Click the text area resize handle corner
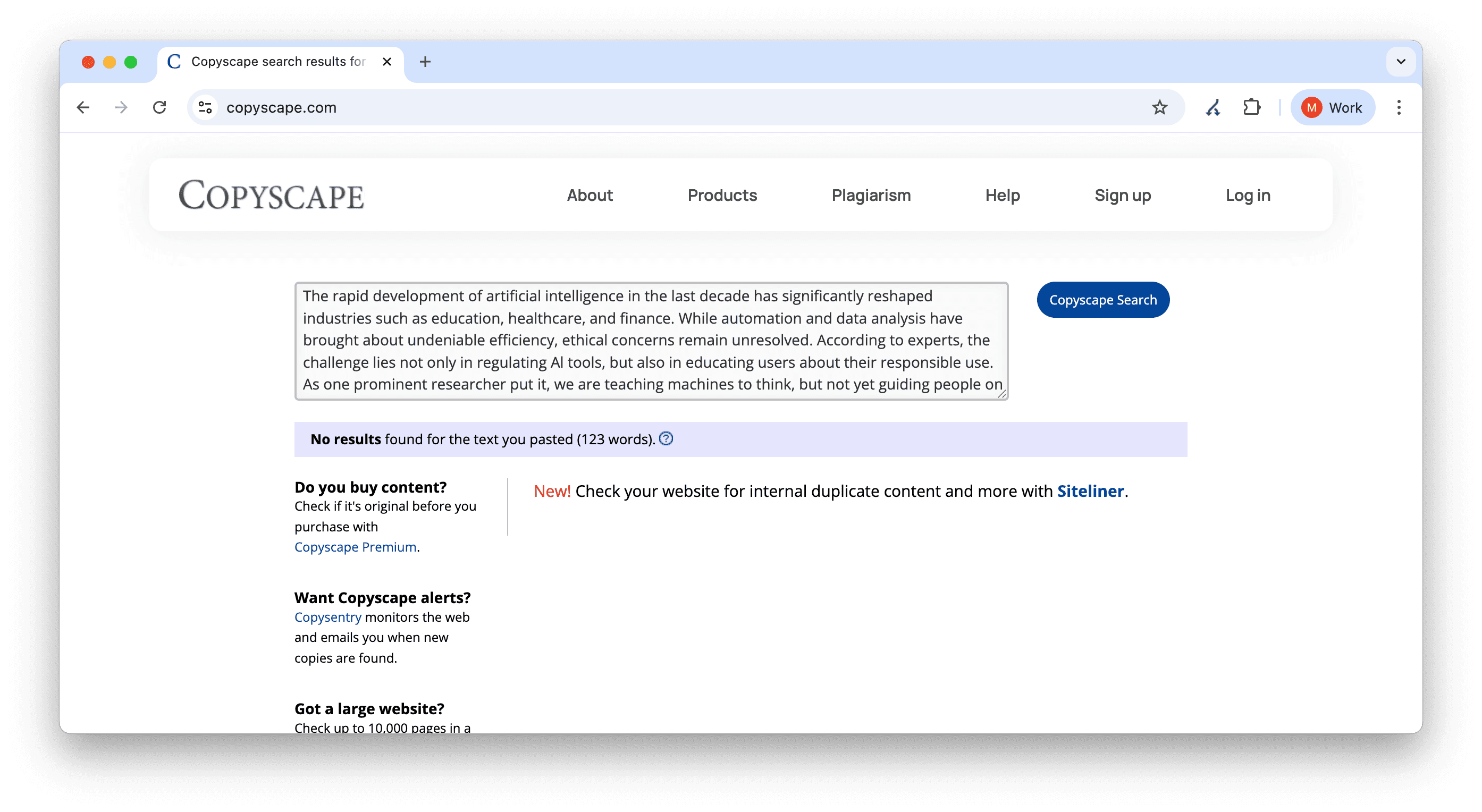 pos(1001,394)
